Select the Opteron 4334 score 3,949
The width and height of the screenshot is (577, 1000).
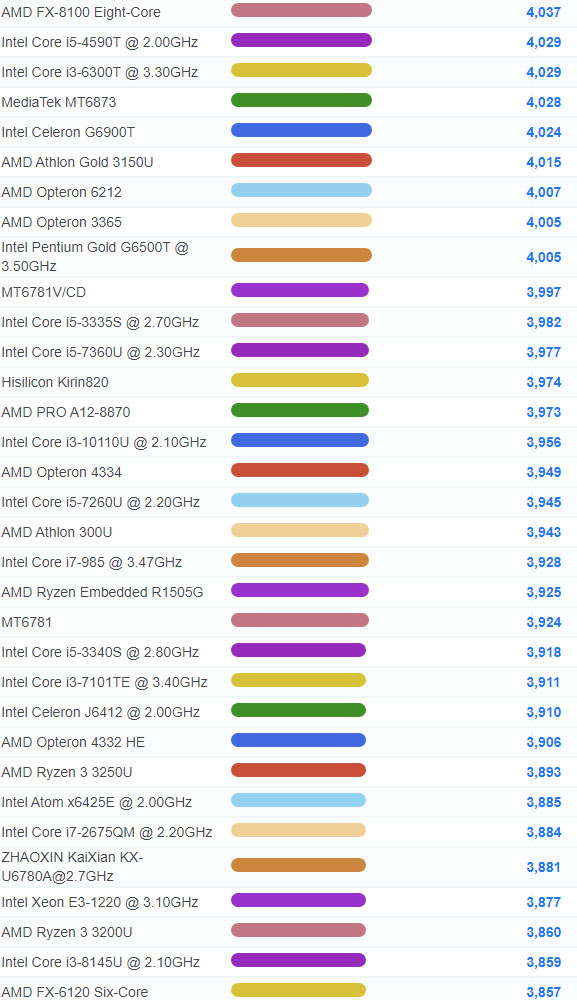543,472
